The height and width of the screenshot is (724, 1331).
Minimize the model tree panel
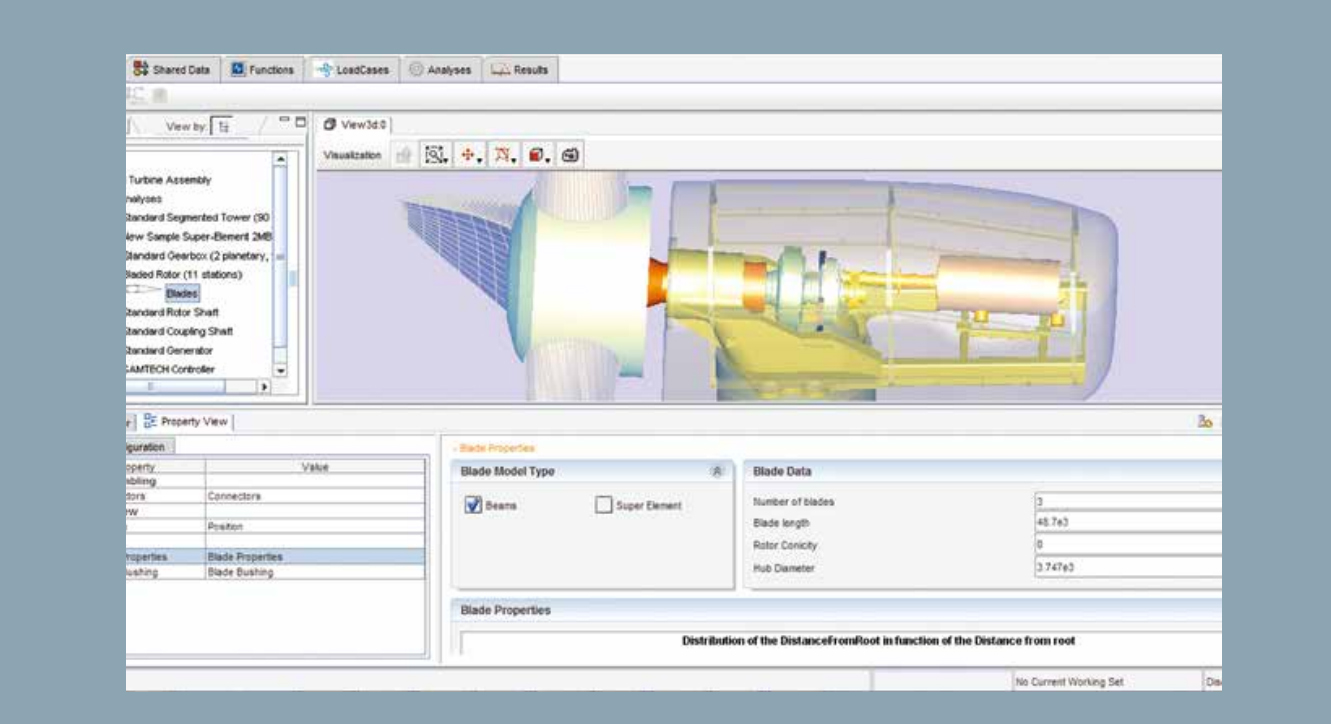284,122
